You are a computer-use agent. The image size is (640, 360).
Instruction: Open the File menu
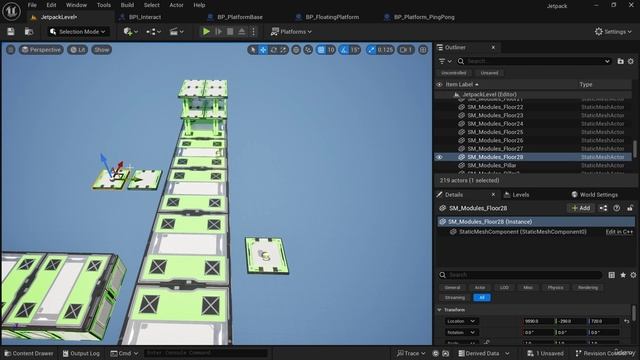[32, 5]
